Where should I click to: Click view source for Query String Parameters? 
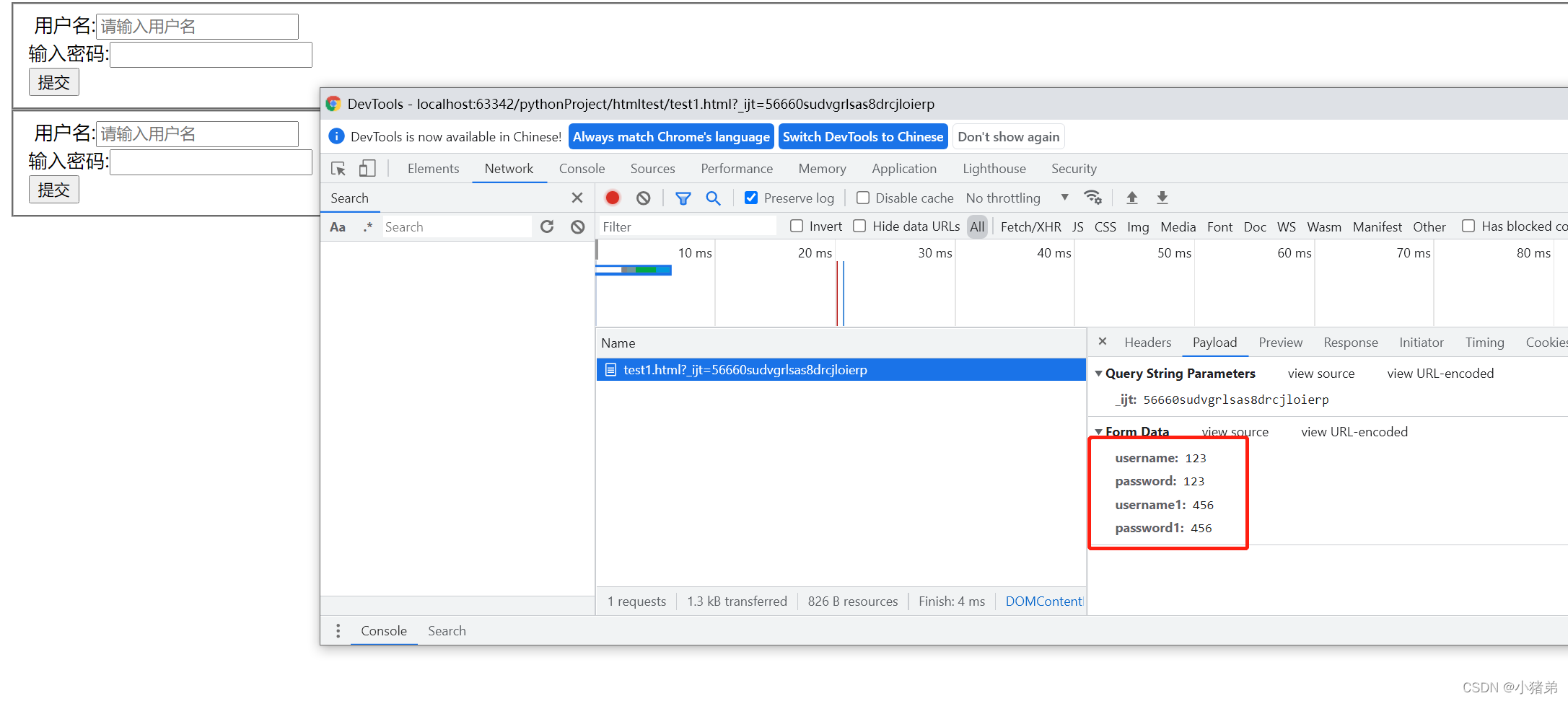coord(1320,374)
